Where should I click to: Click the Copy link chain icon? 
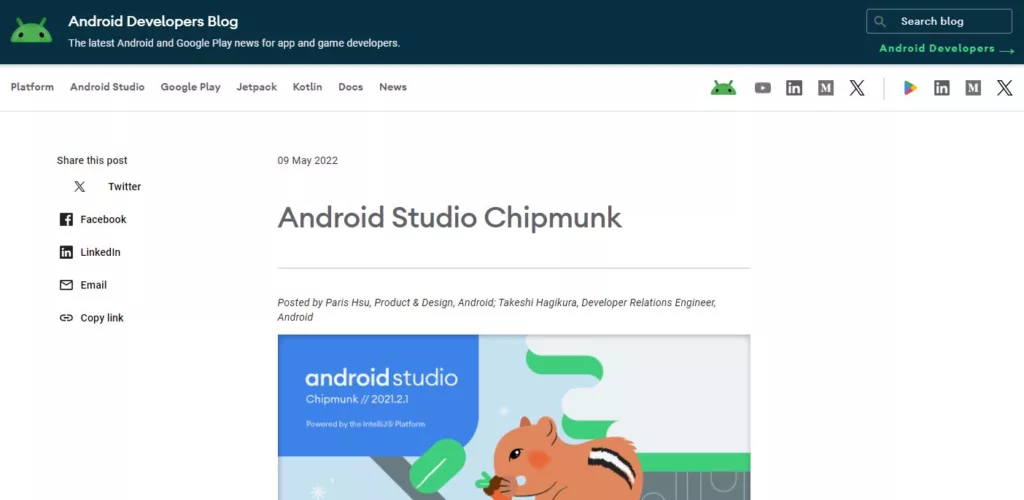tap(66, 318)
